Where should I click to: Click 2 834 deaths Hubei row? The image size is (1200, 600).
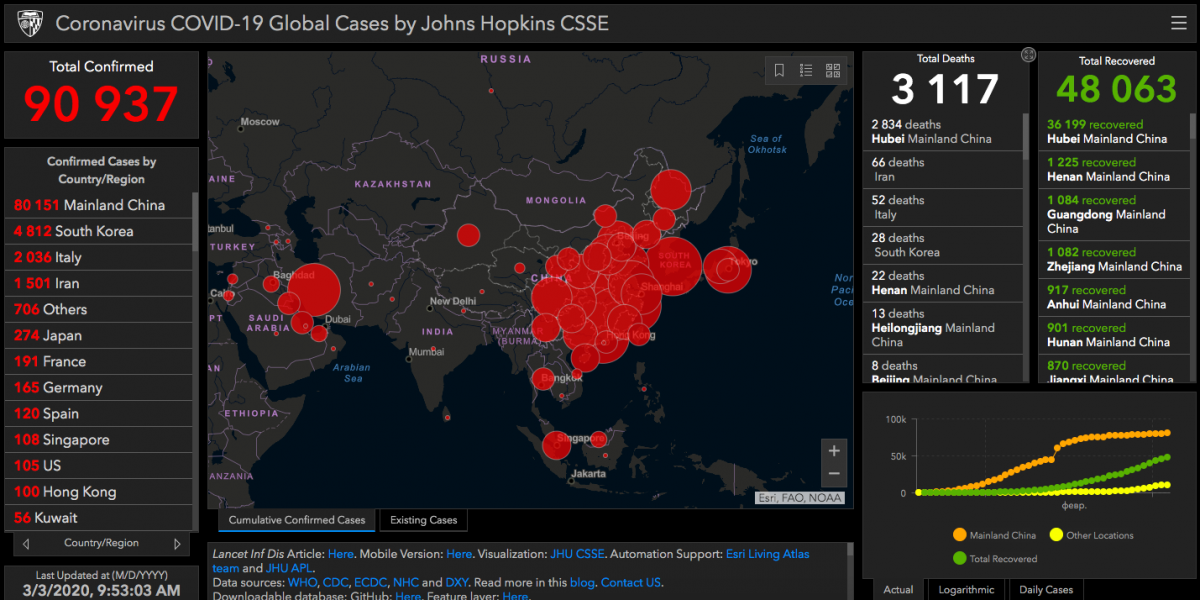942,132
